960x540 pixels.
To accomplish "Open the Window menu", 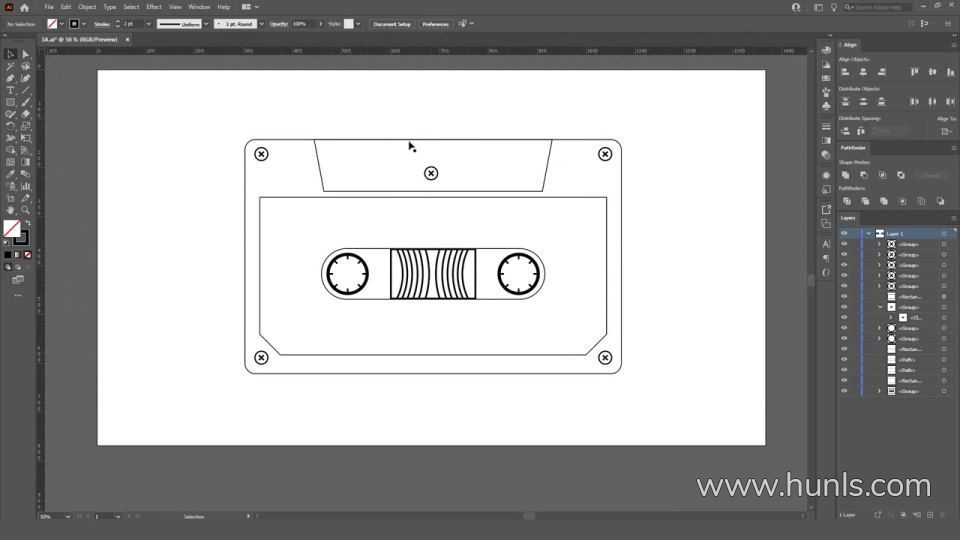I will pos(199,7).
